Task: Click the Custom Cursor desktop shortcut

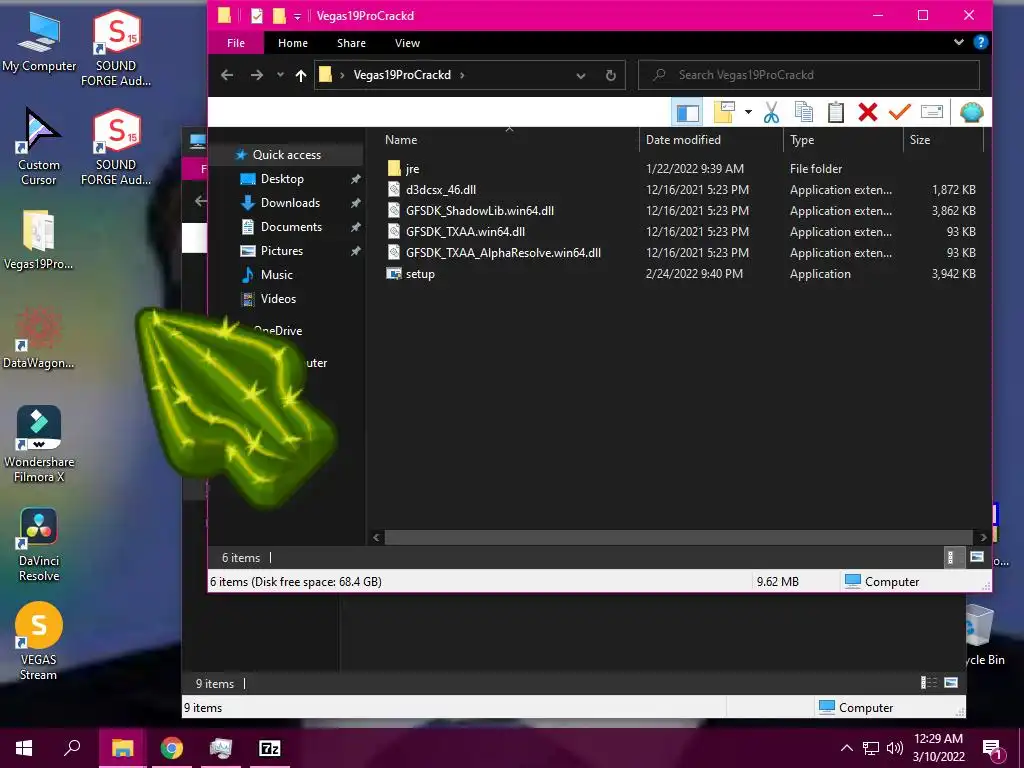Action: [x=39, y=146]
